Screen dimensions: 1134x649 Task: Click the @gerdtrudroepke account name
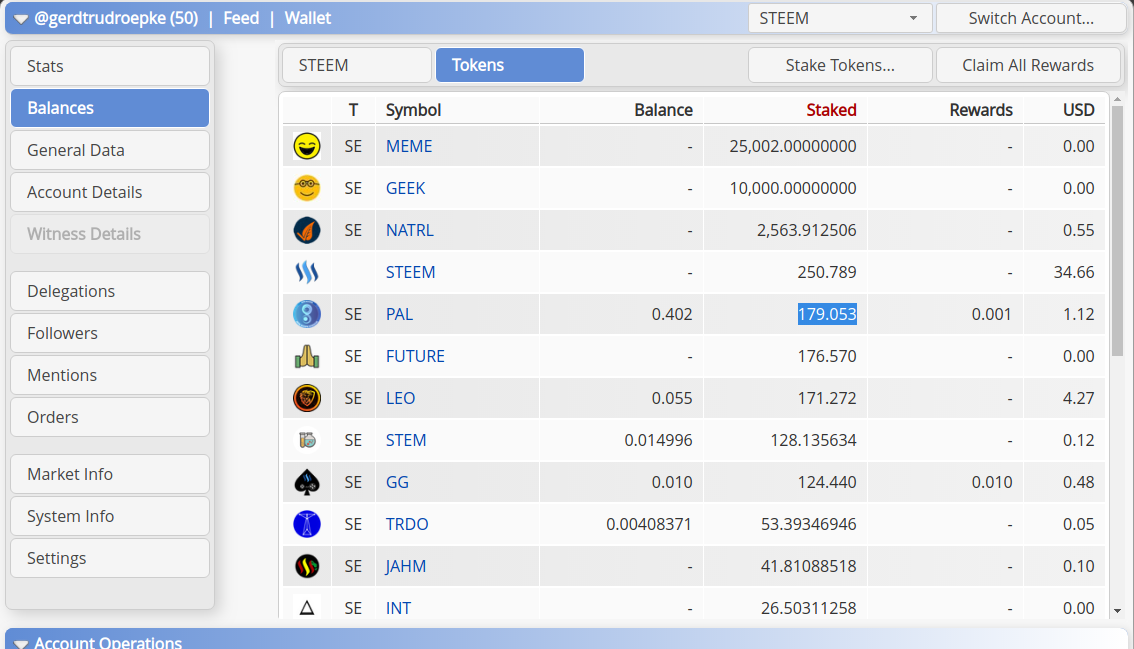point(116,18)
